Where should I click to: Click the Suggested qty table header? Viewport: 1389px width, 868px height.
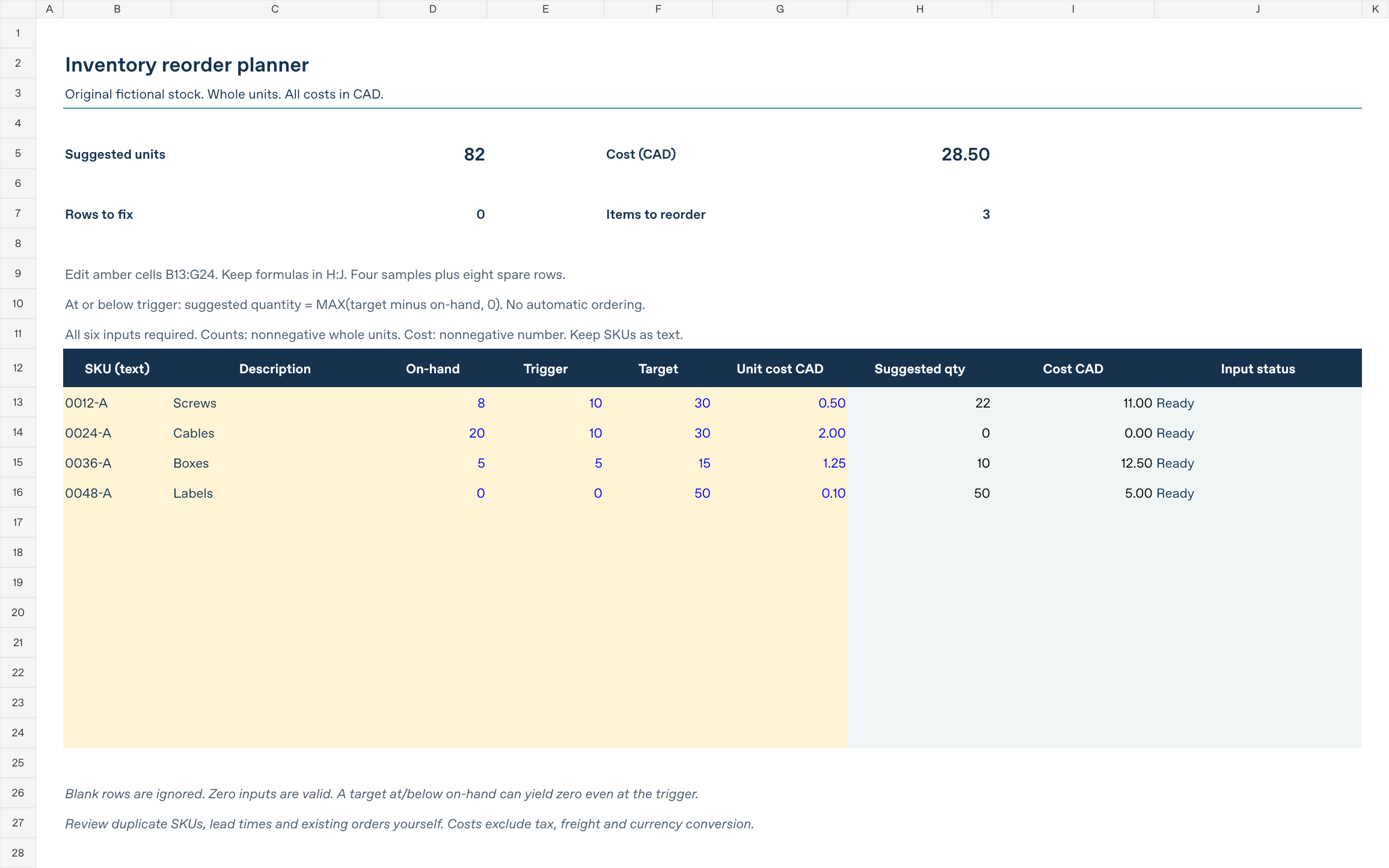(919, 368)
